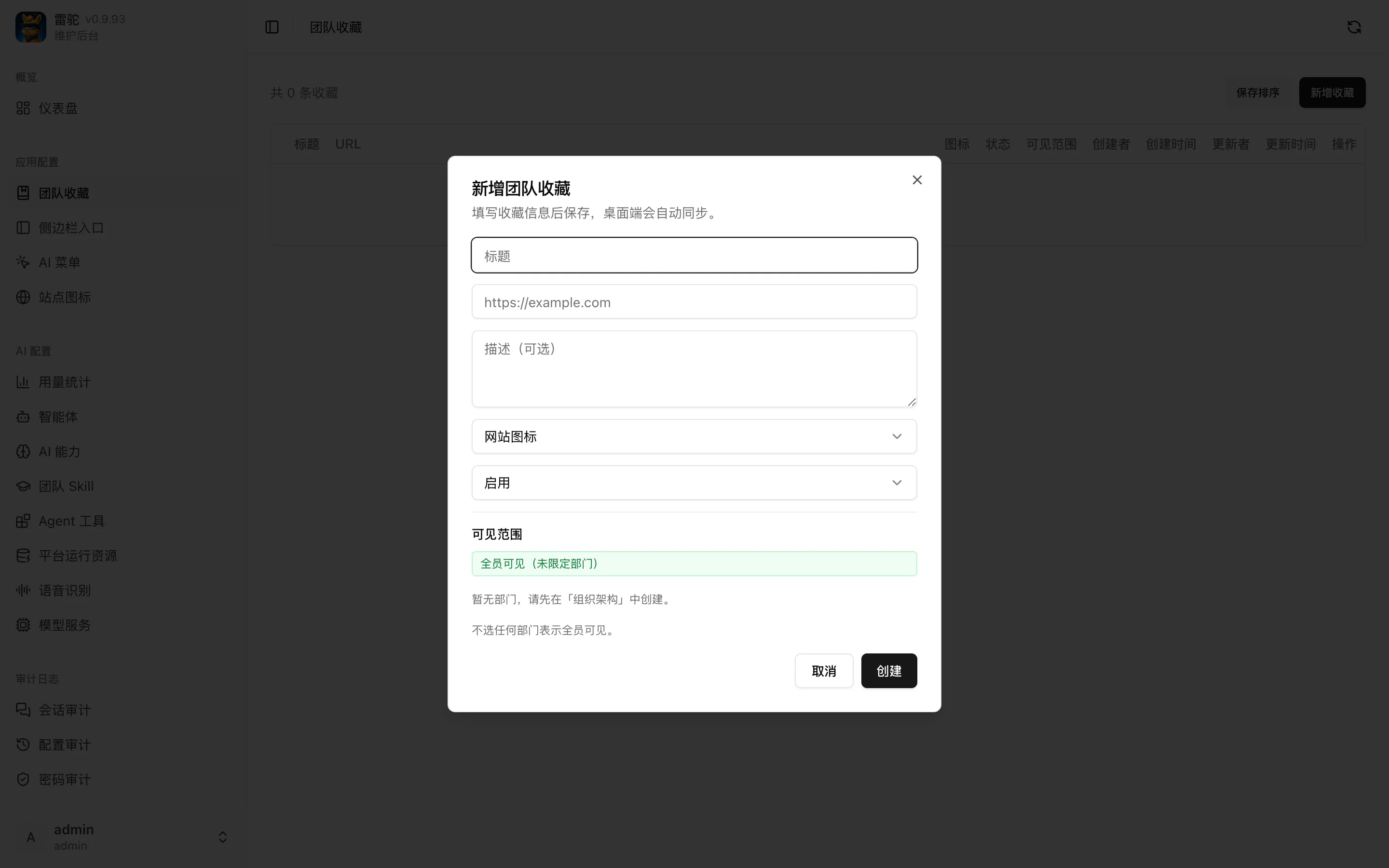Image resolution: width=1389 pixels, height=868 pixels.
Task: Click the 创建时间 column header
Action: point(1171,144)
